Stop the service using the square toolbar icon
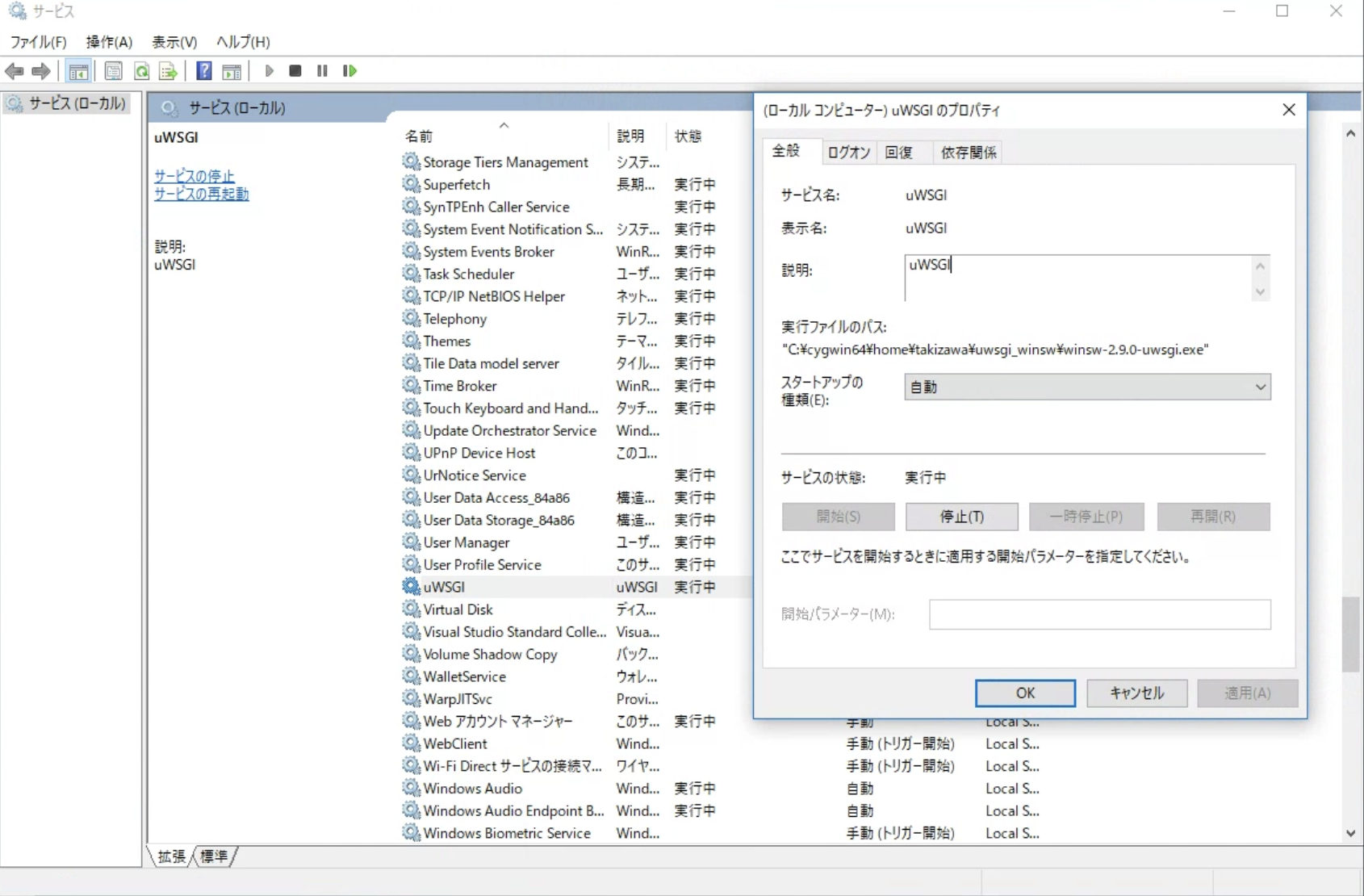1364x896 pixels. pyautogui.click(x=295, y=71)
